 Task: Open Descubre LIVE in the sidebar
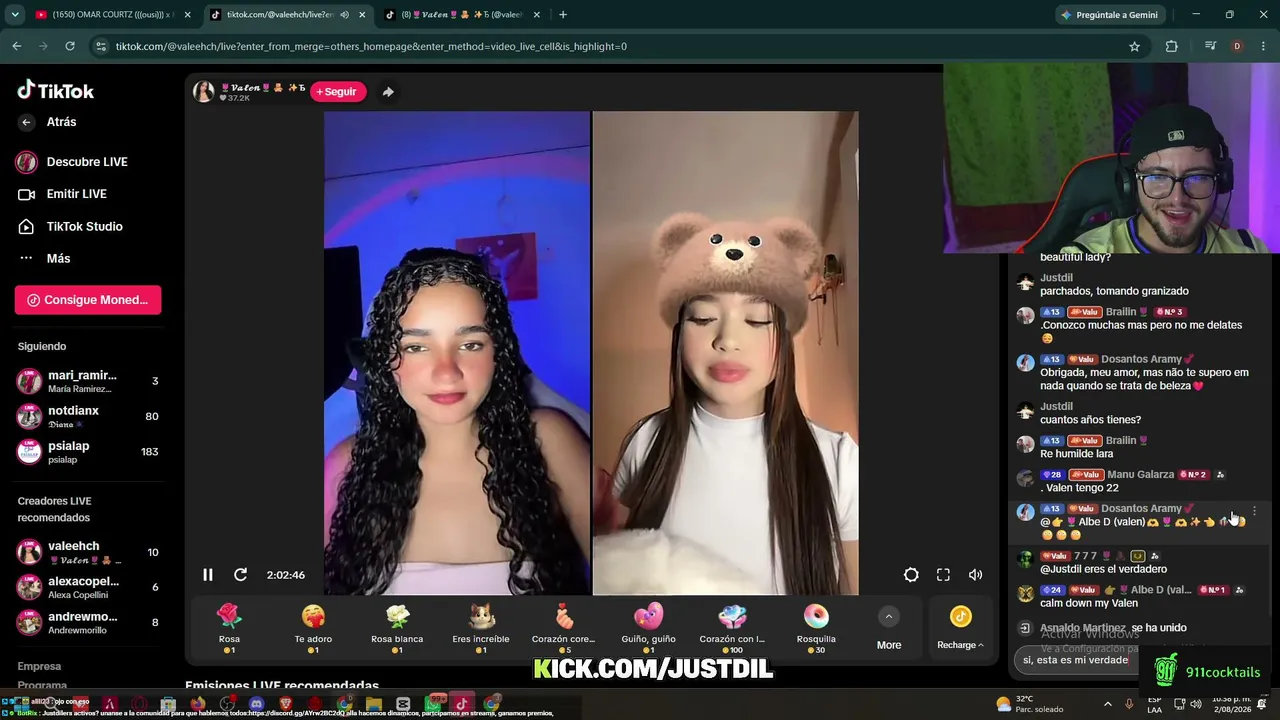pos(72,162)
